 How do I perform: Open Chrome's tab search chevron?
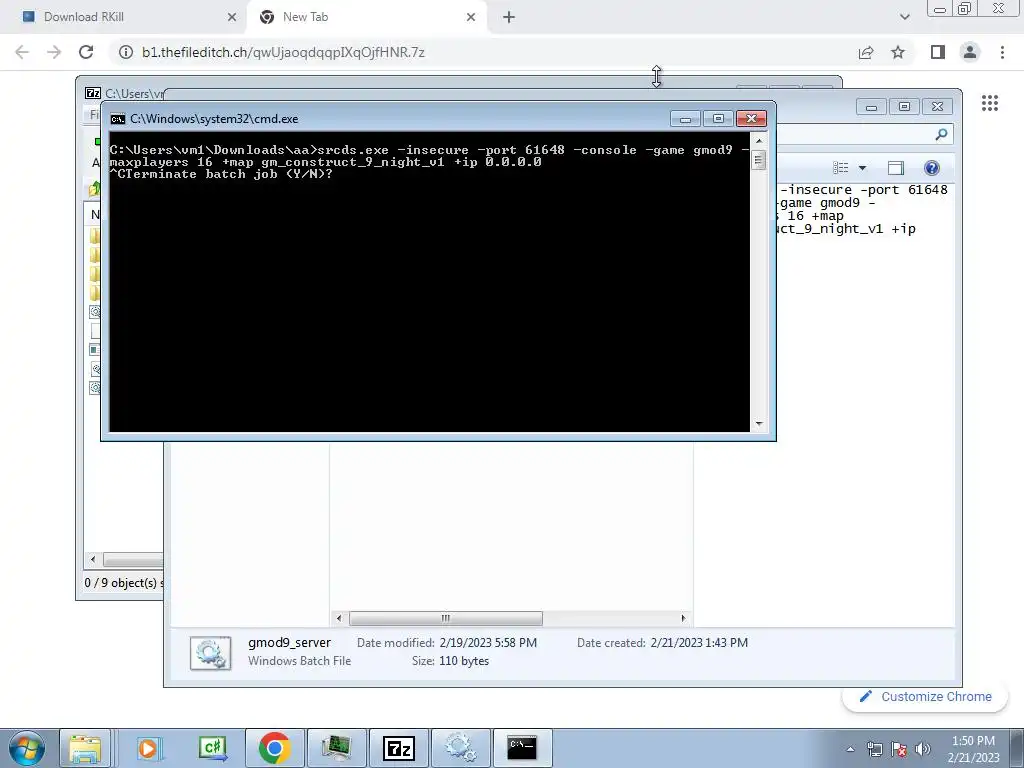(904, 17)
